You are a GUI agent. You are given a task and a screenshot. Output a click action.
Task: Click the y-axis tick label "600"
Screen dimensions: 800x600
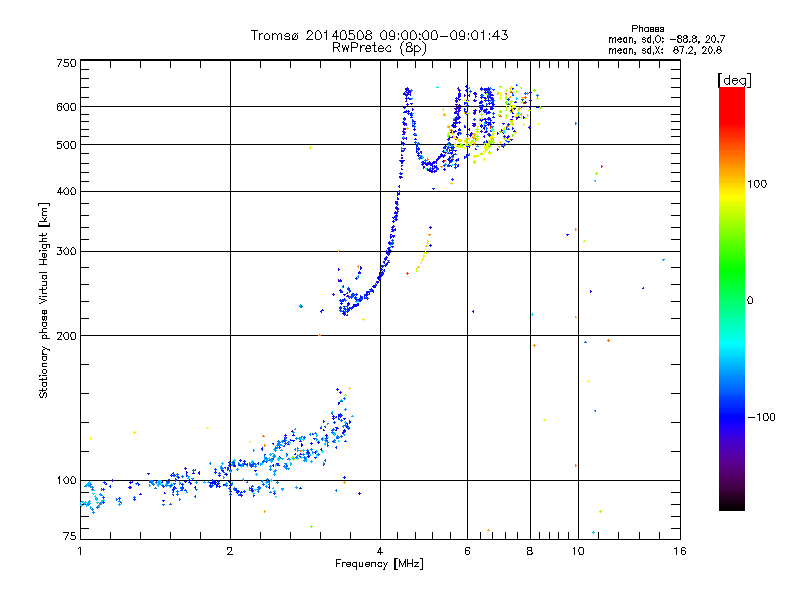[67, 107]
